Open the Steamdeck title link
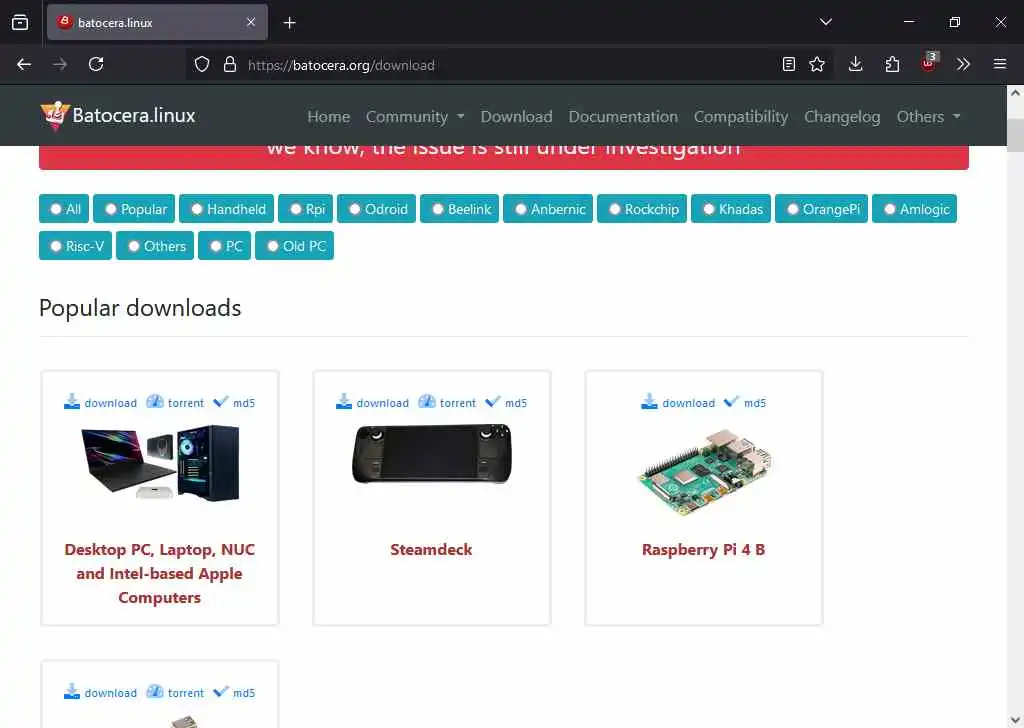The height and width of the screenshot is (728, 1024). 431,550
